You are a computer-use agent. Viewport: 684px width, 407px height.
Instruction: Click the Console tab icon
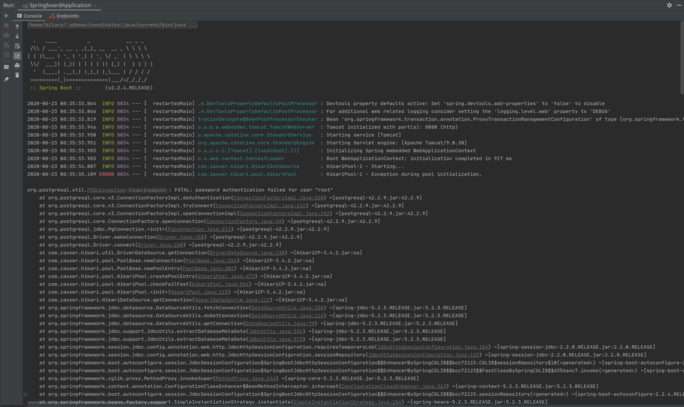pyautogui.click(x=19, y=16)
